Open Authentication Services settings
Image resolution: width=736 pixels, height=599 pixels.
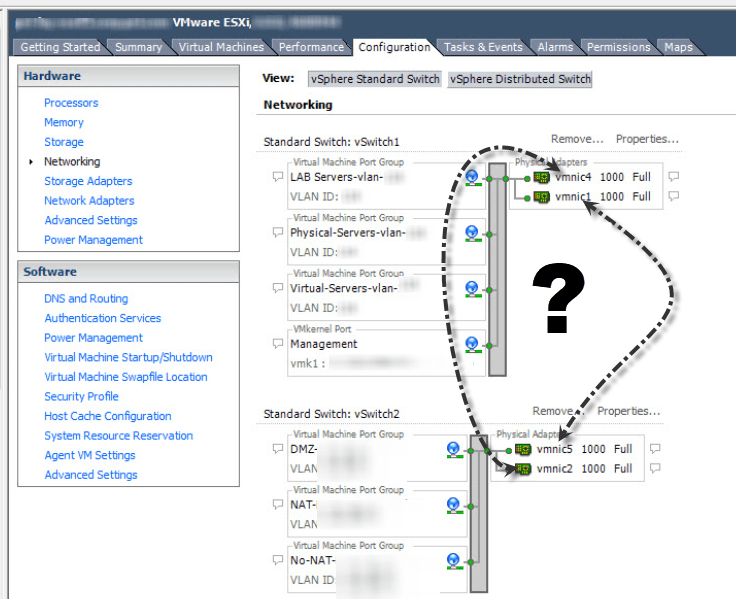click(103, 318)
